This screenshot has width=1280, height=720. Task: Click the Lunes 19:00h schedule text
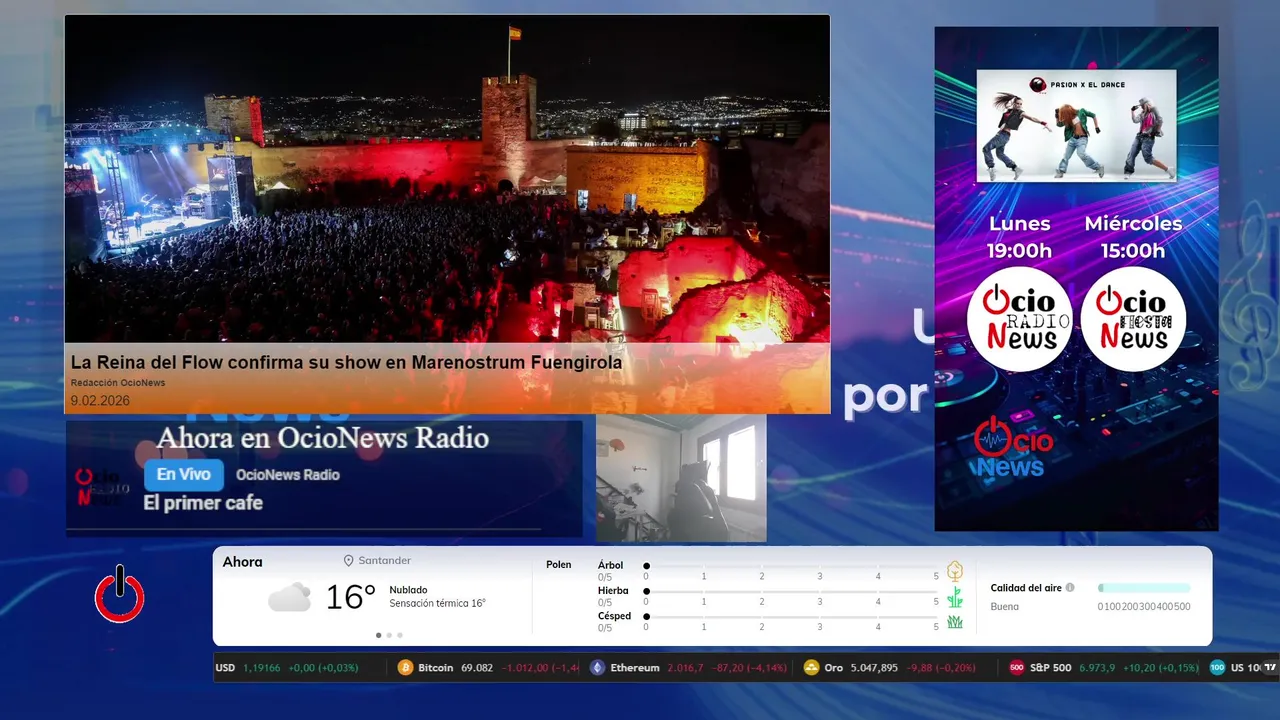pos(1020,237)
